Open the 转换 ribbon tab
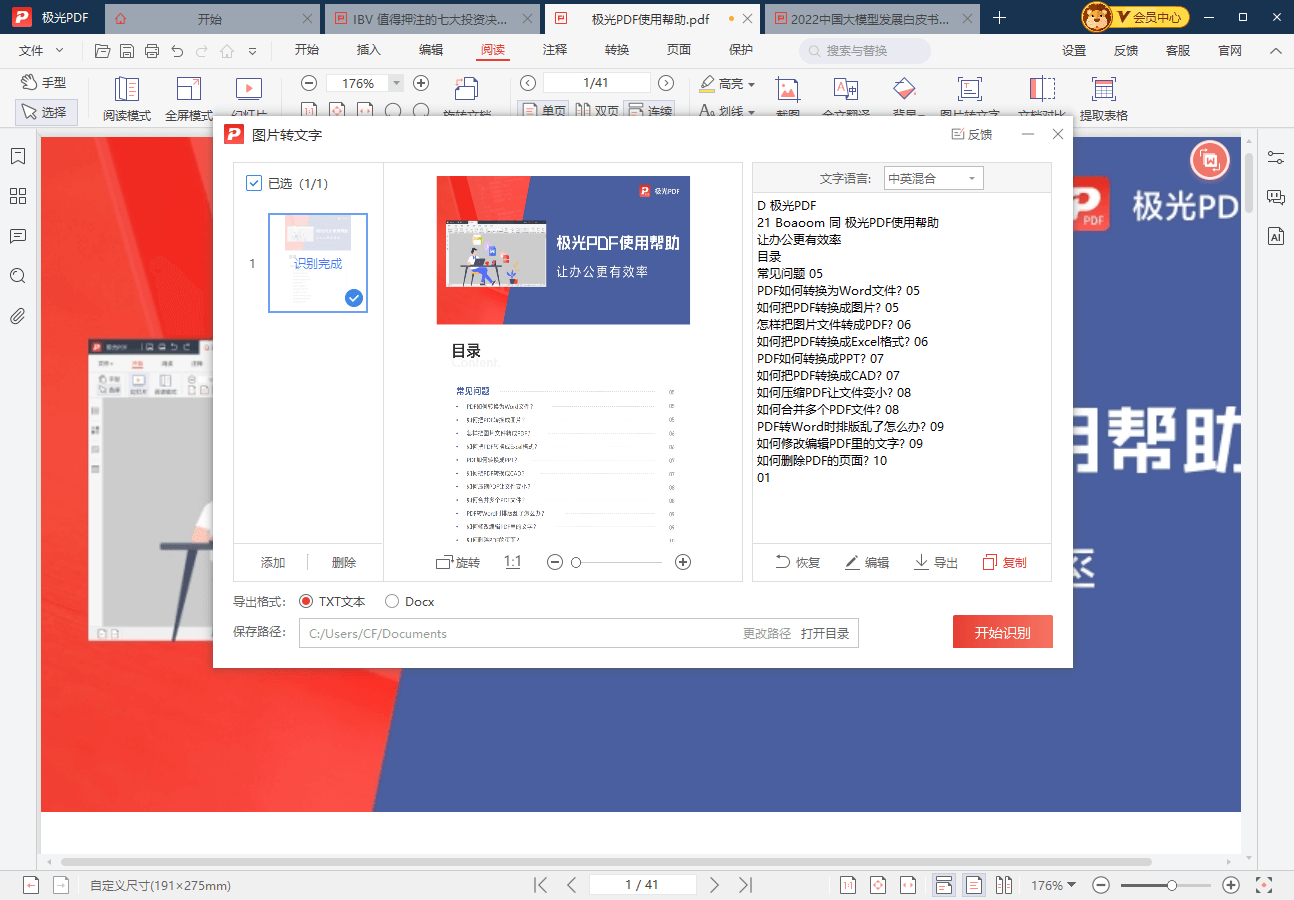This screenshot has height=900, width=1294. pos(617,50)
